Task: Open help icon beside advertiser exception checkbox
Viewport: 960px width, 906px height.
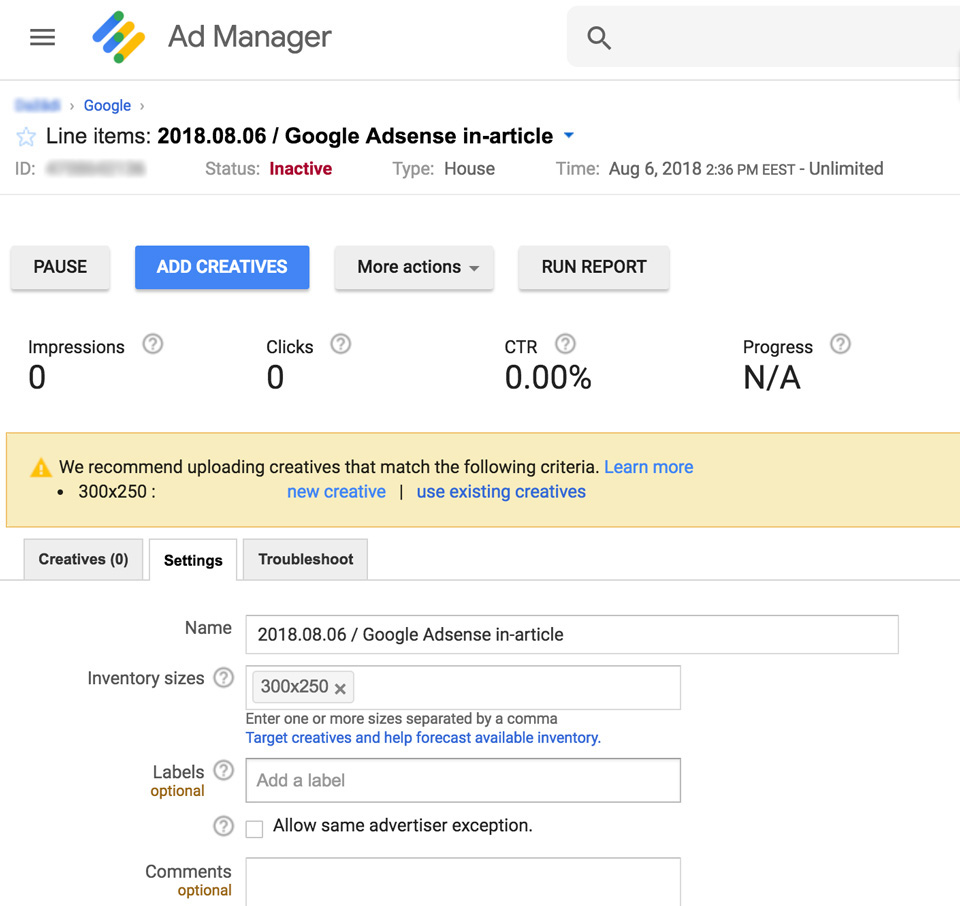Action: pyautogui.click(x=223, y=826)
